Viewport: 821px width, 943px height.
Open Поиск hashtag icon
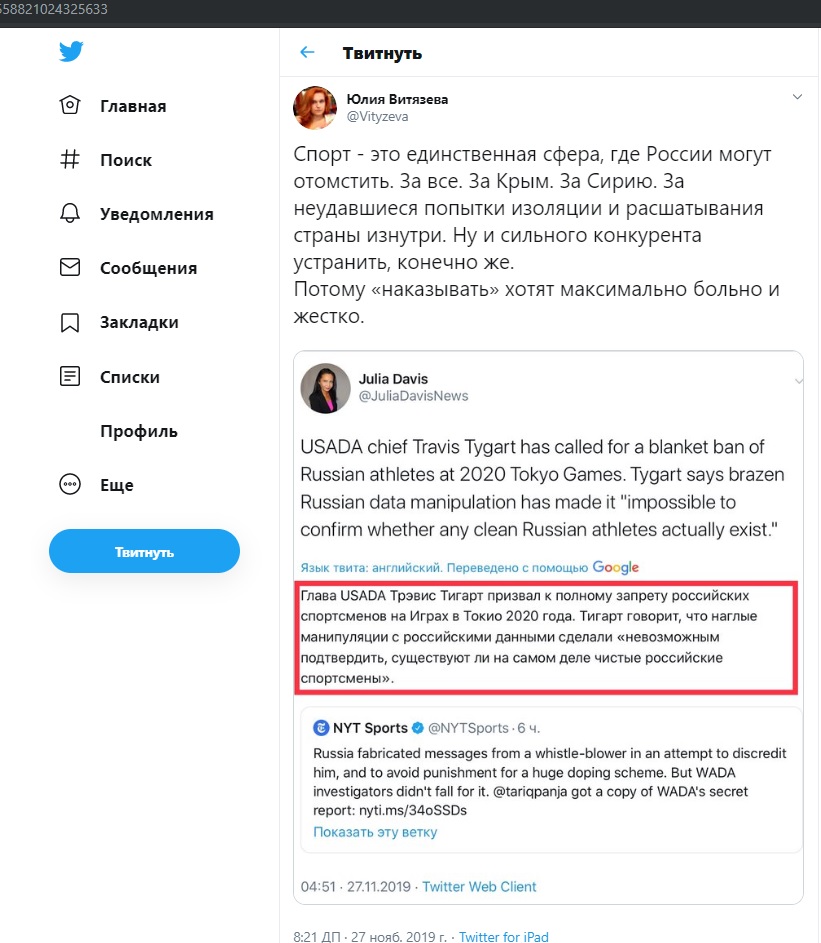[x=70, y=159]
